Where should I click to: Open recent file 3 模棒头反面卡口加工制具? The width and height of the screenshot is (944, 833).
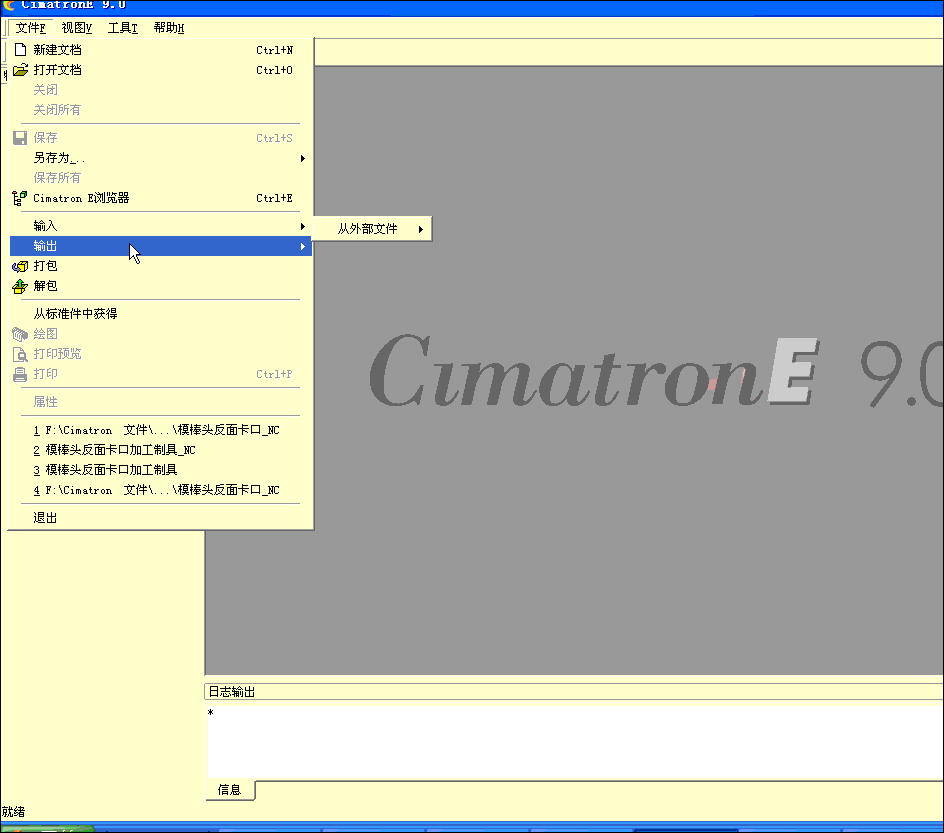(161, 470)
